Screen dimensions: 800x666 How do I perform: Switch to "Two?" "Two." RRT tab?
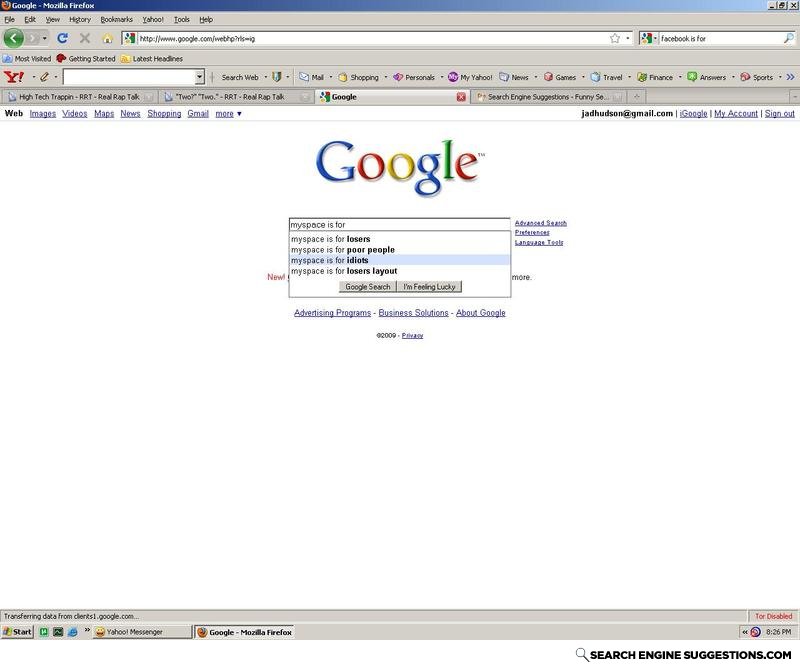pyautogui.click(x=237, y=96)
